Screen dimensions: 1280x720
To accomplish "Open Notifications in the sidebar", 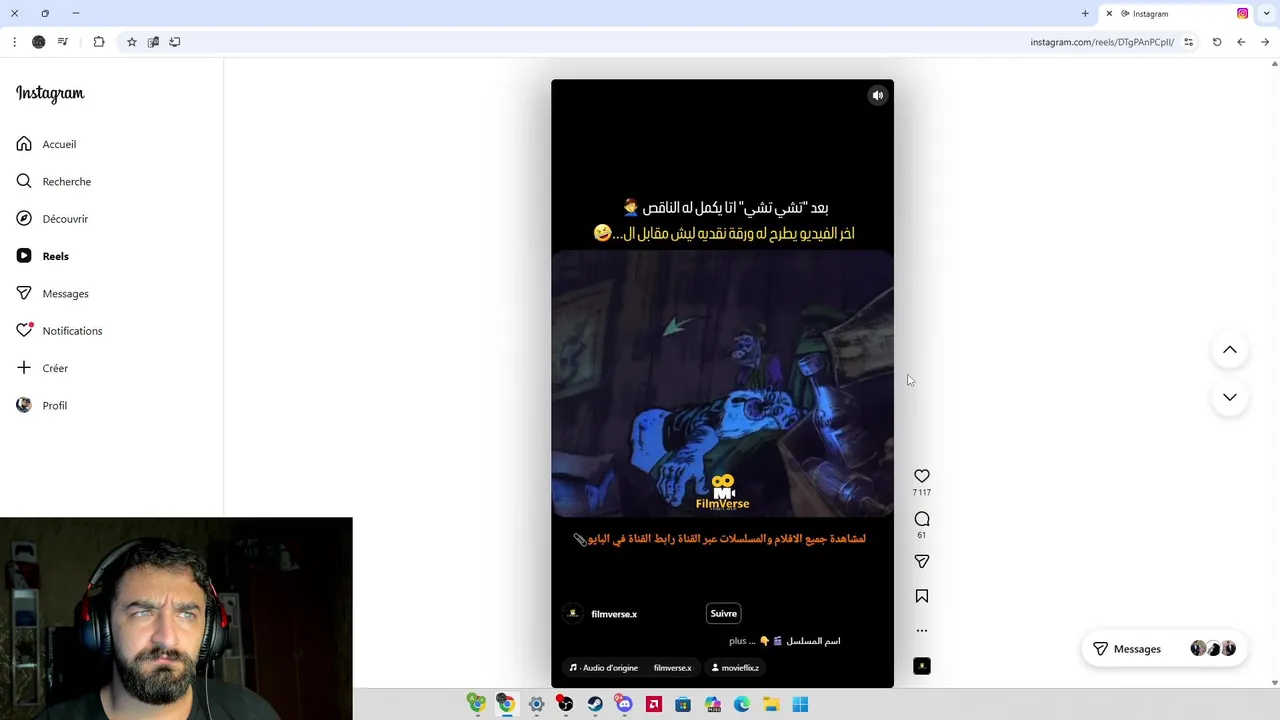I will [x=59, y=331].
